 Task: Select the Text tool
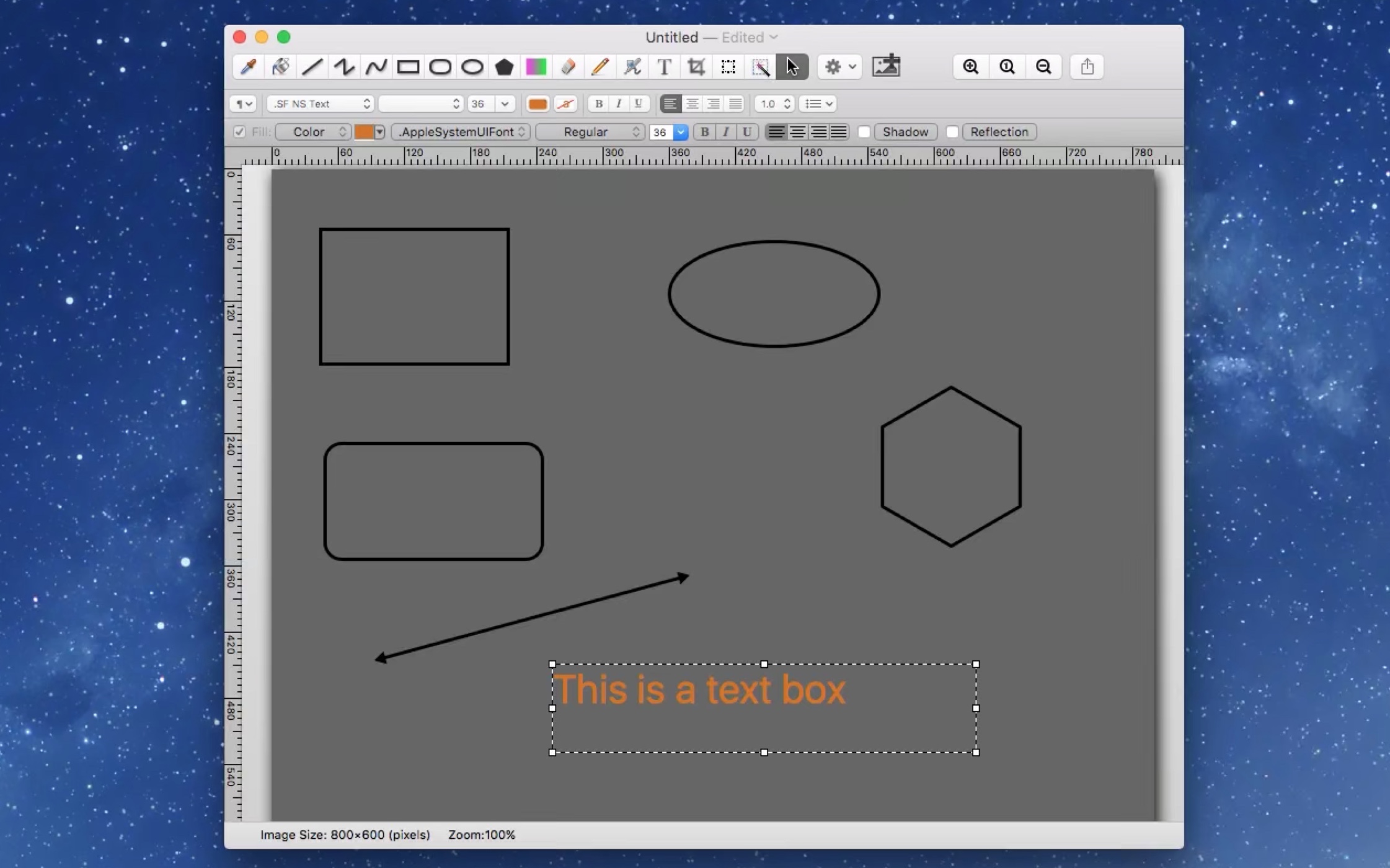(x=664, y=66)
